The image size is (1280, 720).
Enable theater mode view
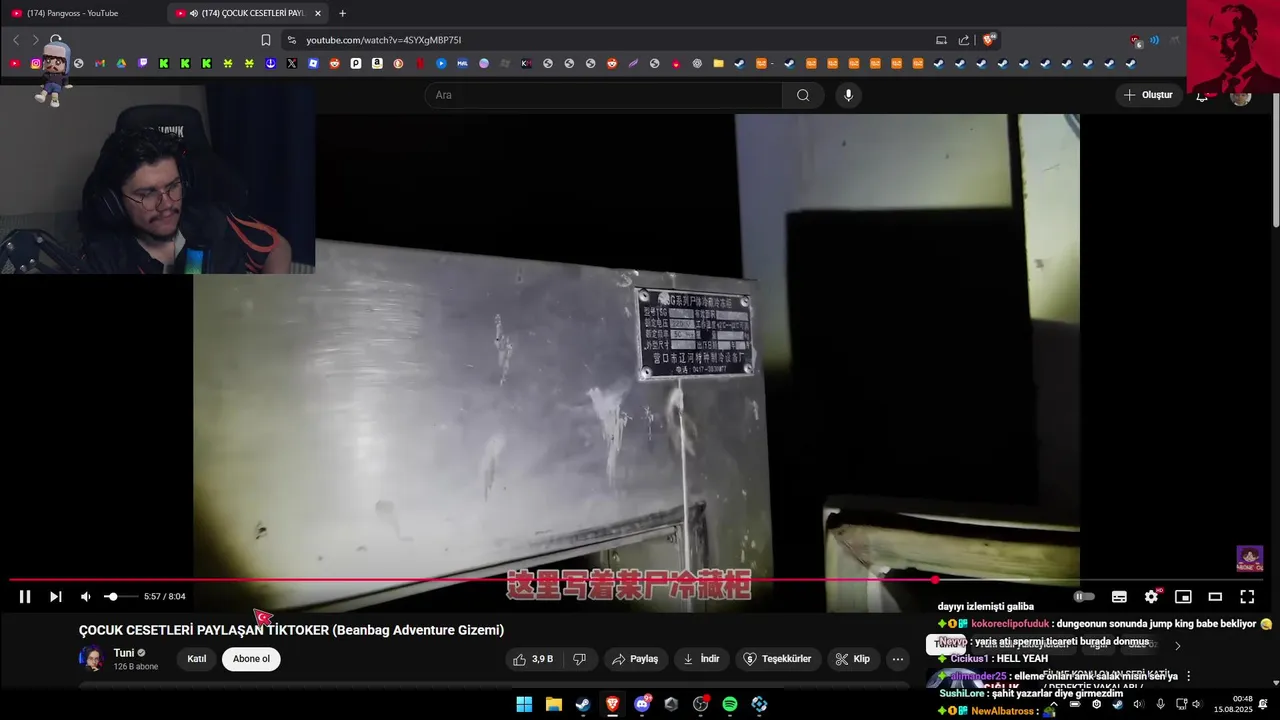point(1215,597)
